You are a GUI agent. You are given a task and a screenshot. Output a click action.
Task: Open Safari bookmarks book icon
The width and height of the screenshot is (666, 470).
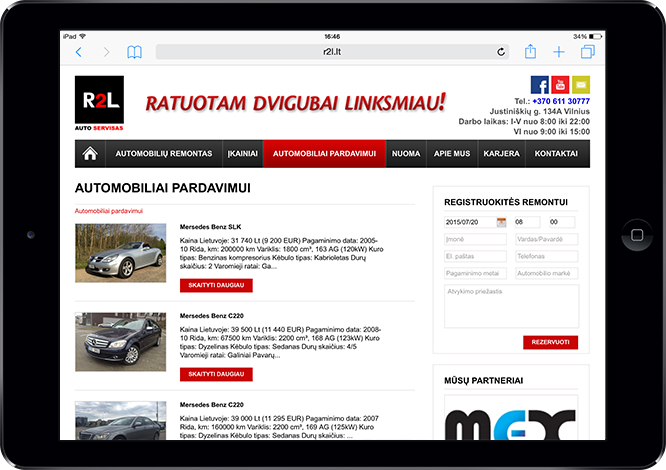pos(135,52)
